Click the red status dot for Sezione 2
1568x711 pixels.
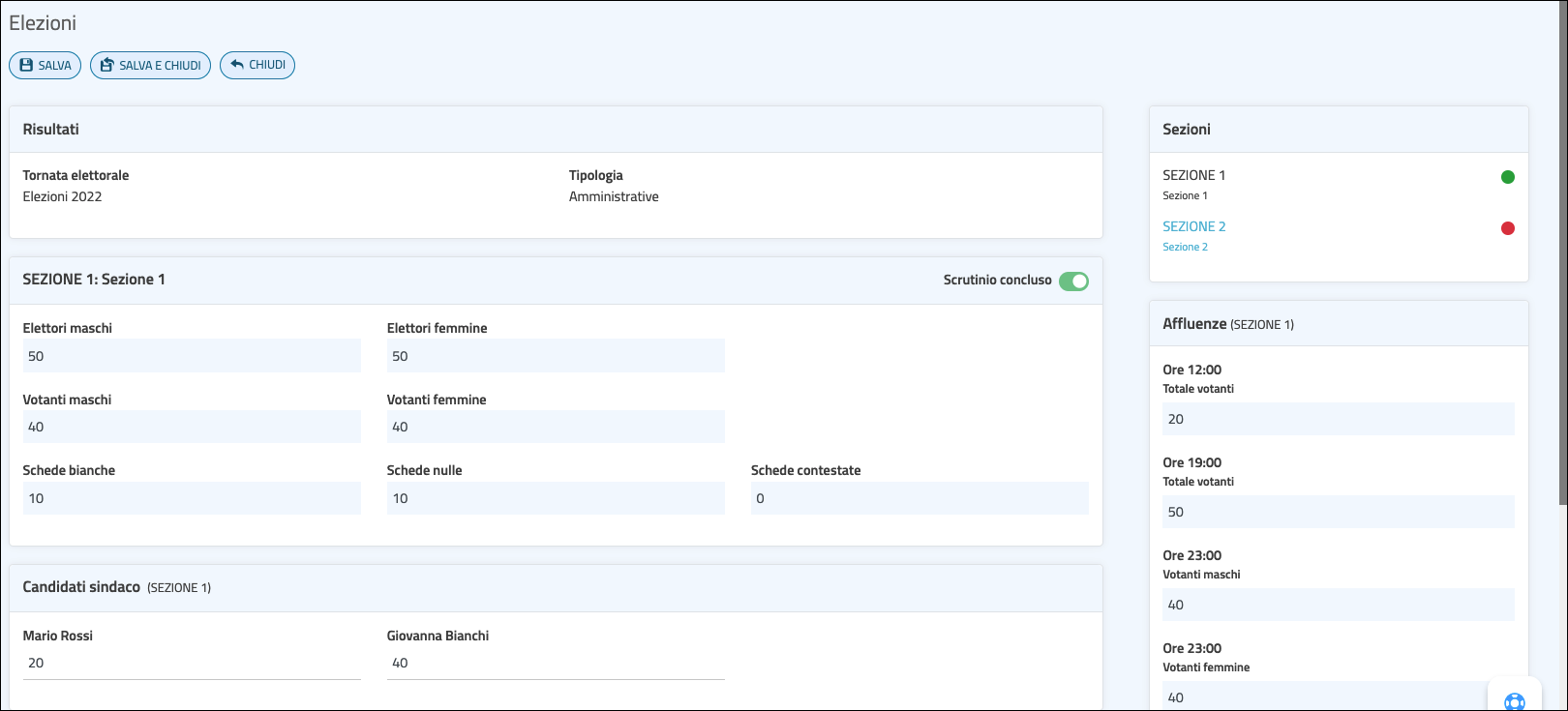click(1507, 228)
